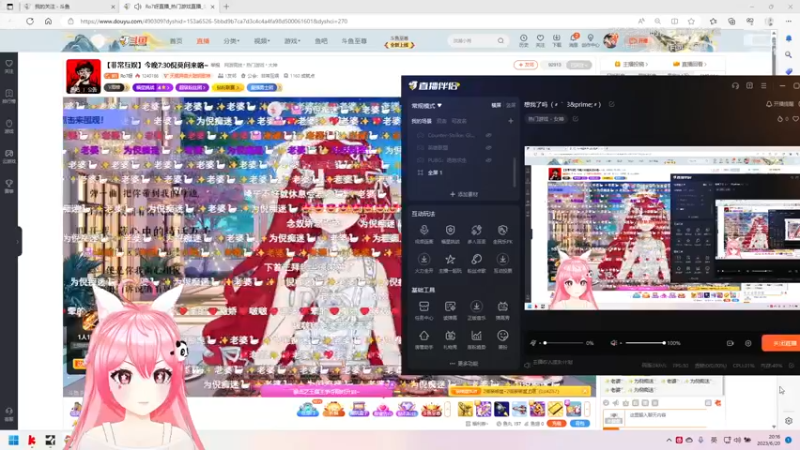The width and height of the screenshot is (800, 450).
Task: Click the record icon beside the gear
Action: coord(730,343)
